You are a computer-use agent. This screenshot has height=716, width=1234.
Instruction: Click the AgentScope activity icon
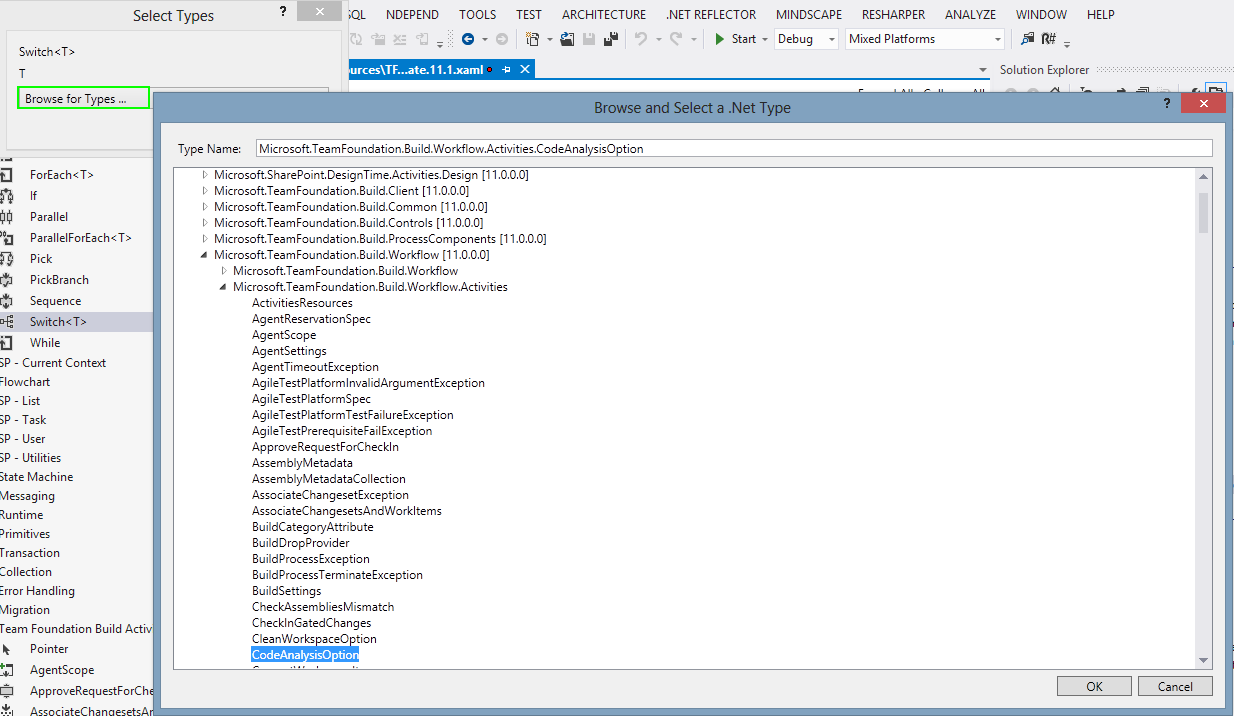pos(7,670)
